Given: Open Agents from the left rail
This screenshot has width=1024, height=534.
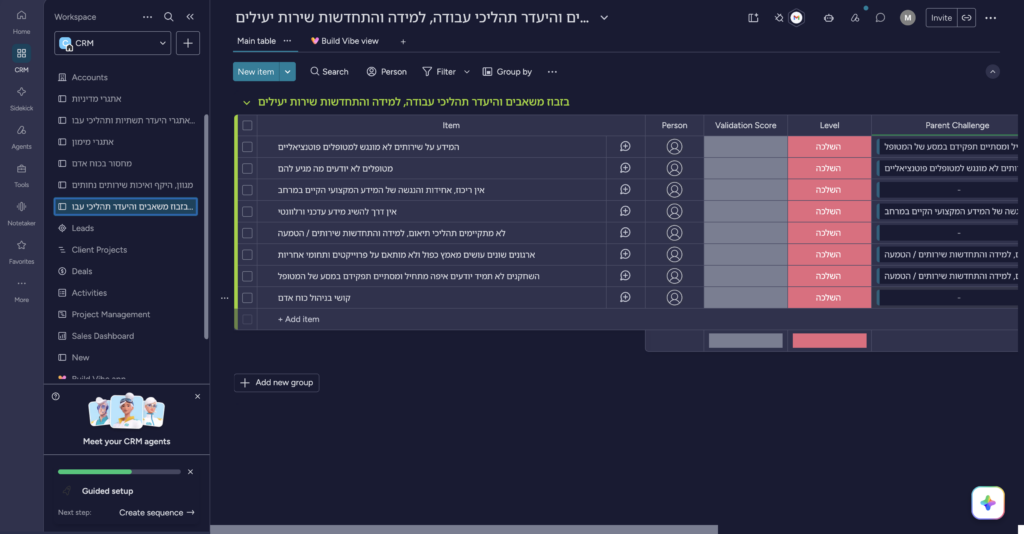Looking at the screenshot, I should pyautogui.click(x=21, y=136).
